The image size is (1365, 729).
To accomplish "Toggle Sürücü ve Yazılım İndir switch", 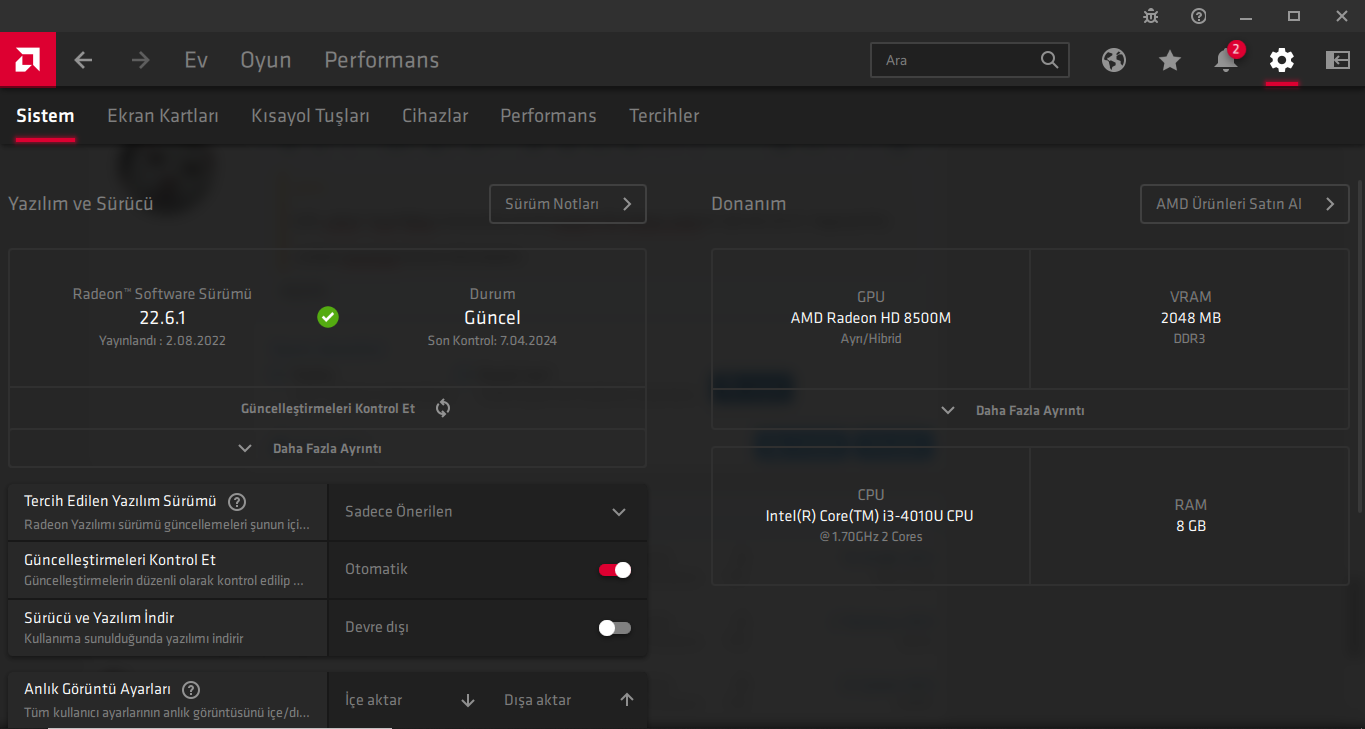I will (x=615, y=628).
